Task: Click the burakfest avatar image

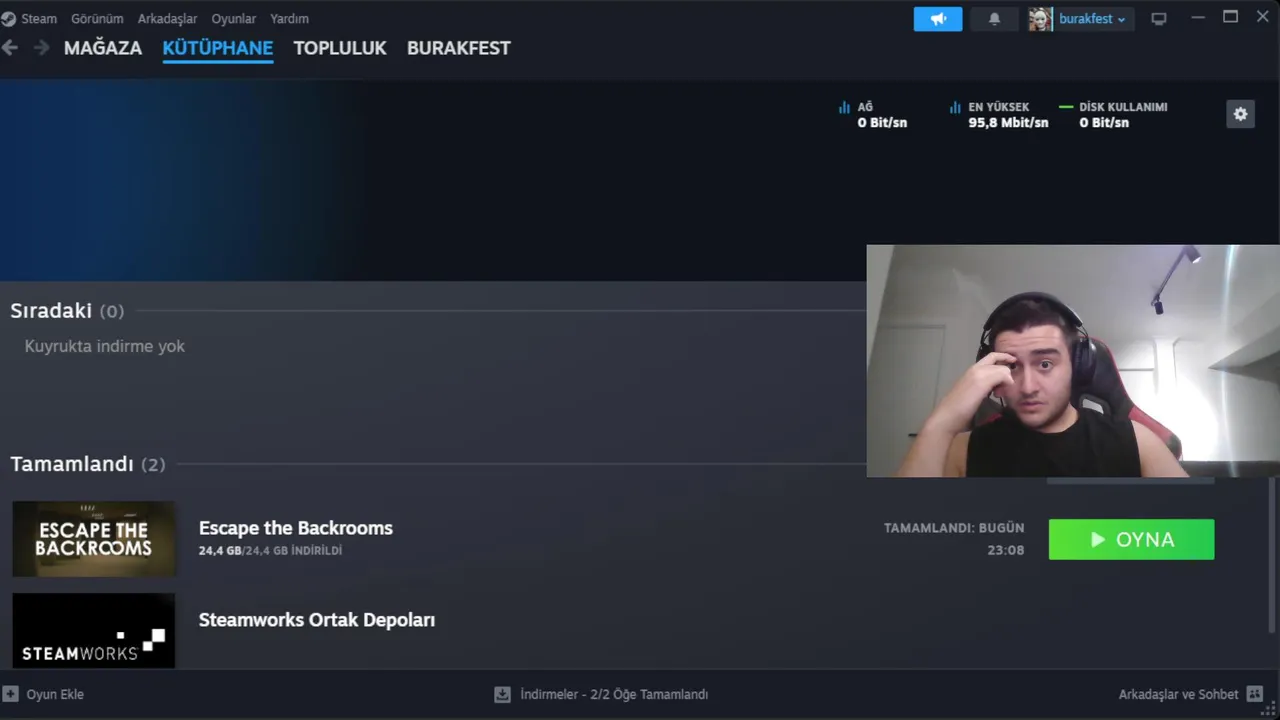Action: 1040,19
